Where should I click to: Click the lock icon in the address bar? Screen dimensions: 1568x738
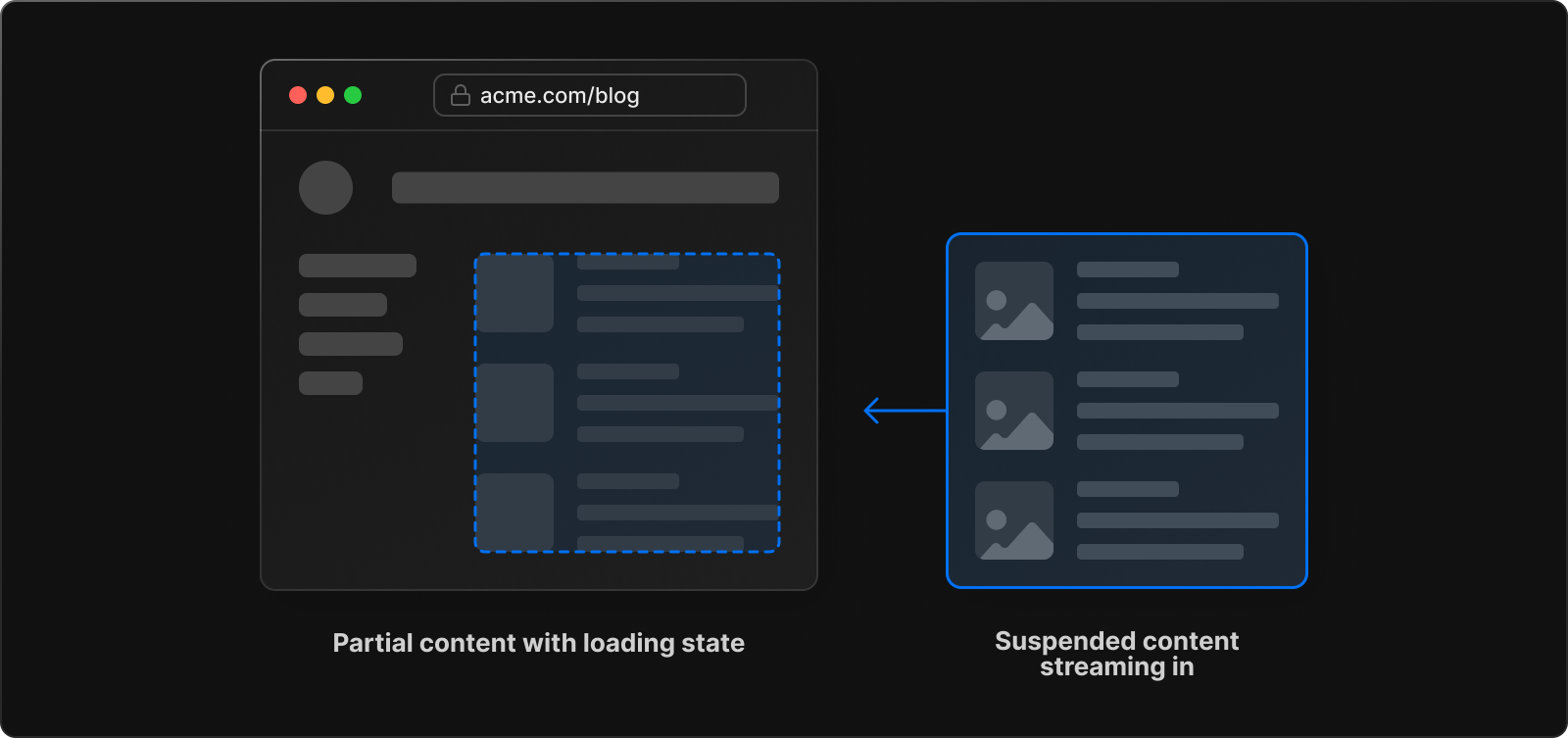[x=461, y=95]
